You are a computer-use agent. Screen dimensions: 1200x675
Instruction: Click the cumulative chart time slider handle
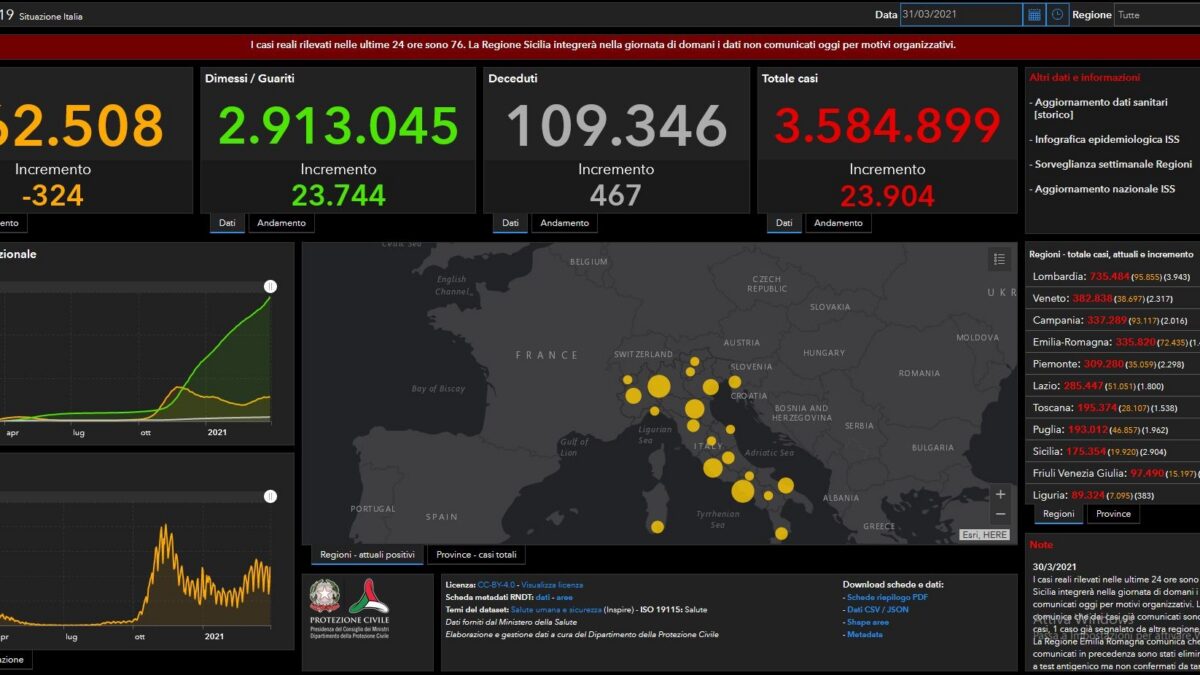click(270, 287)
